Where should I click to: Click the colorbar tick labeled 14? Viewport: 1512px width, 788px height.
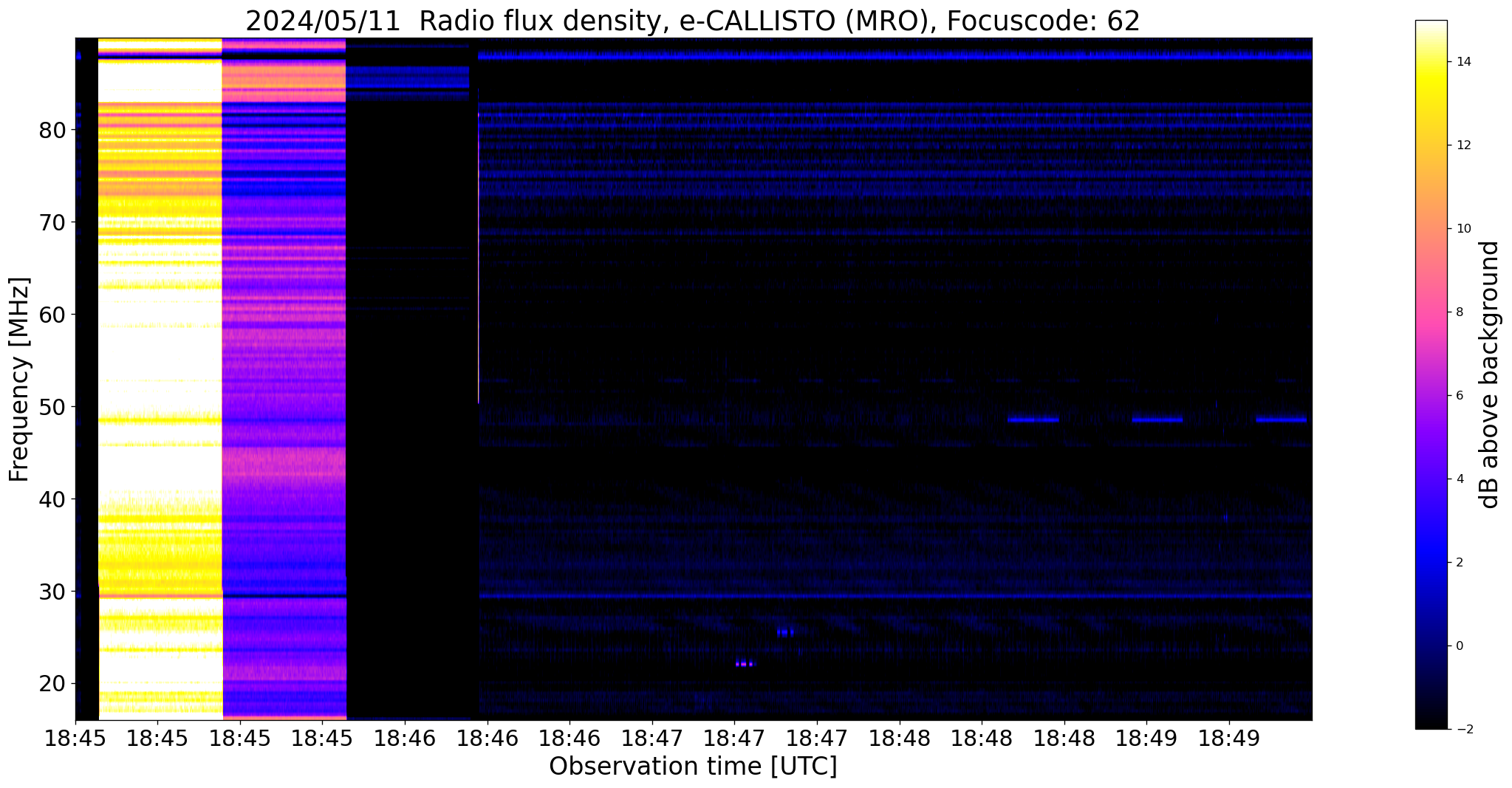click(1463, 62)
